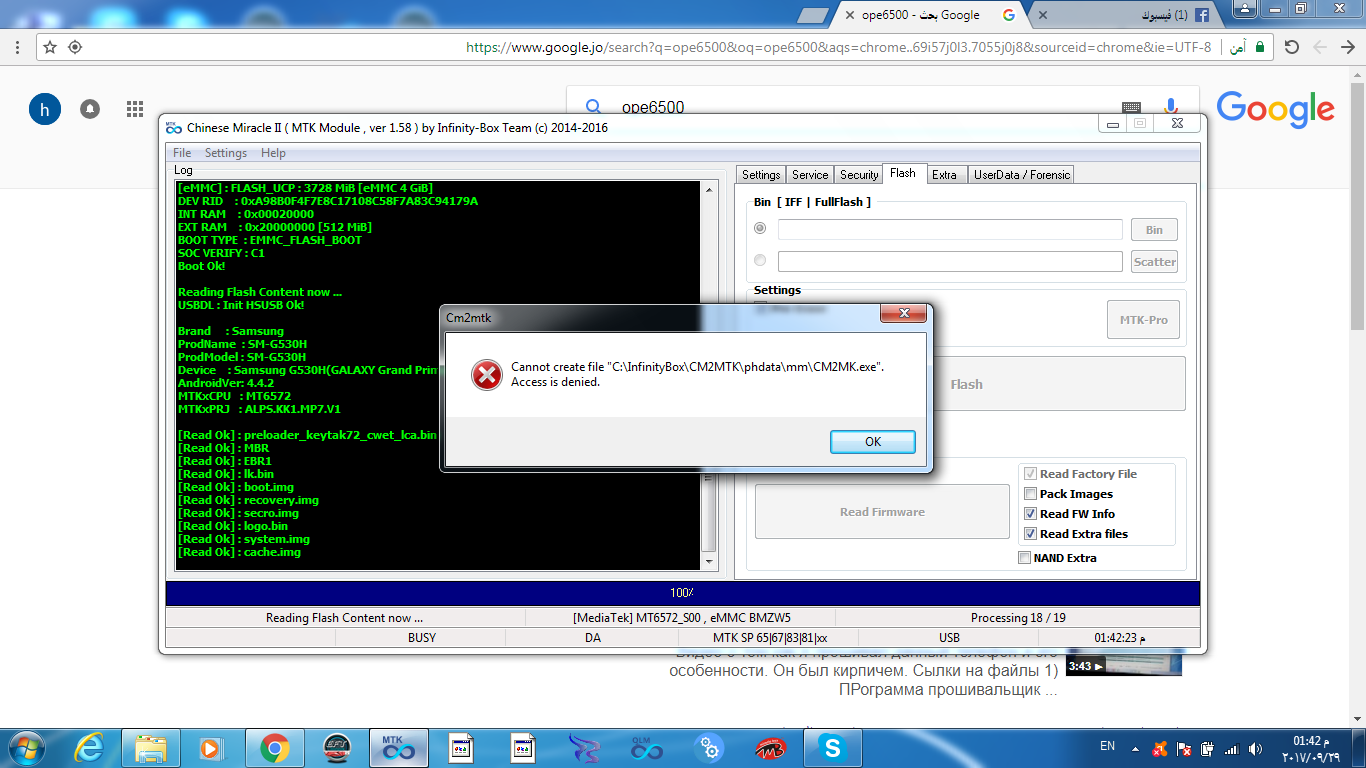The image size is (1366, 768).
Task: Switch to the Settings tab
Action: coord(761,174)
